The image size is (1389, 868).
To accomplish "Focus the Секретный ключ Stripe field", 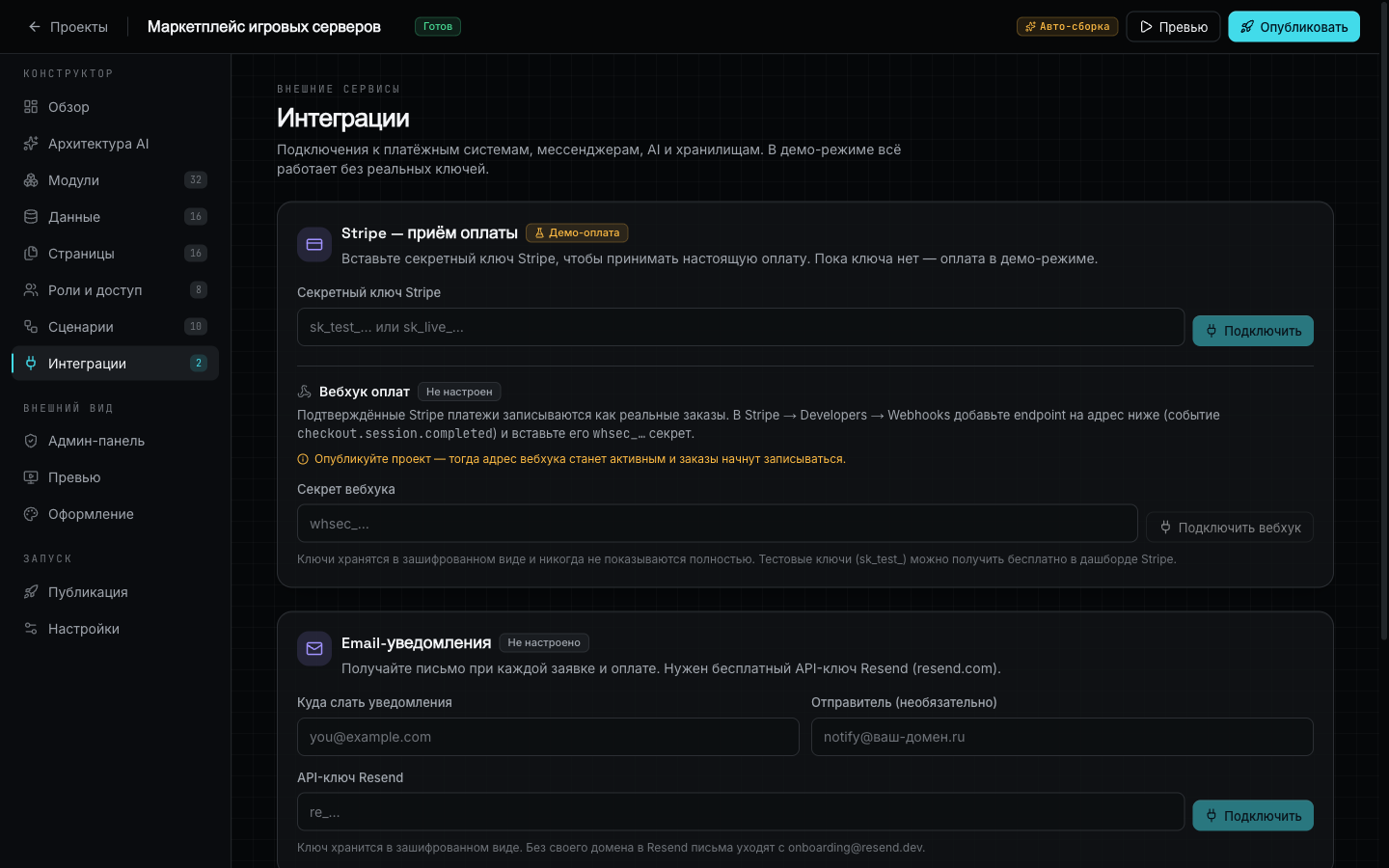I will point(741,327).
